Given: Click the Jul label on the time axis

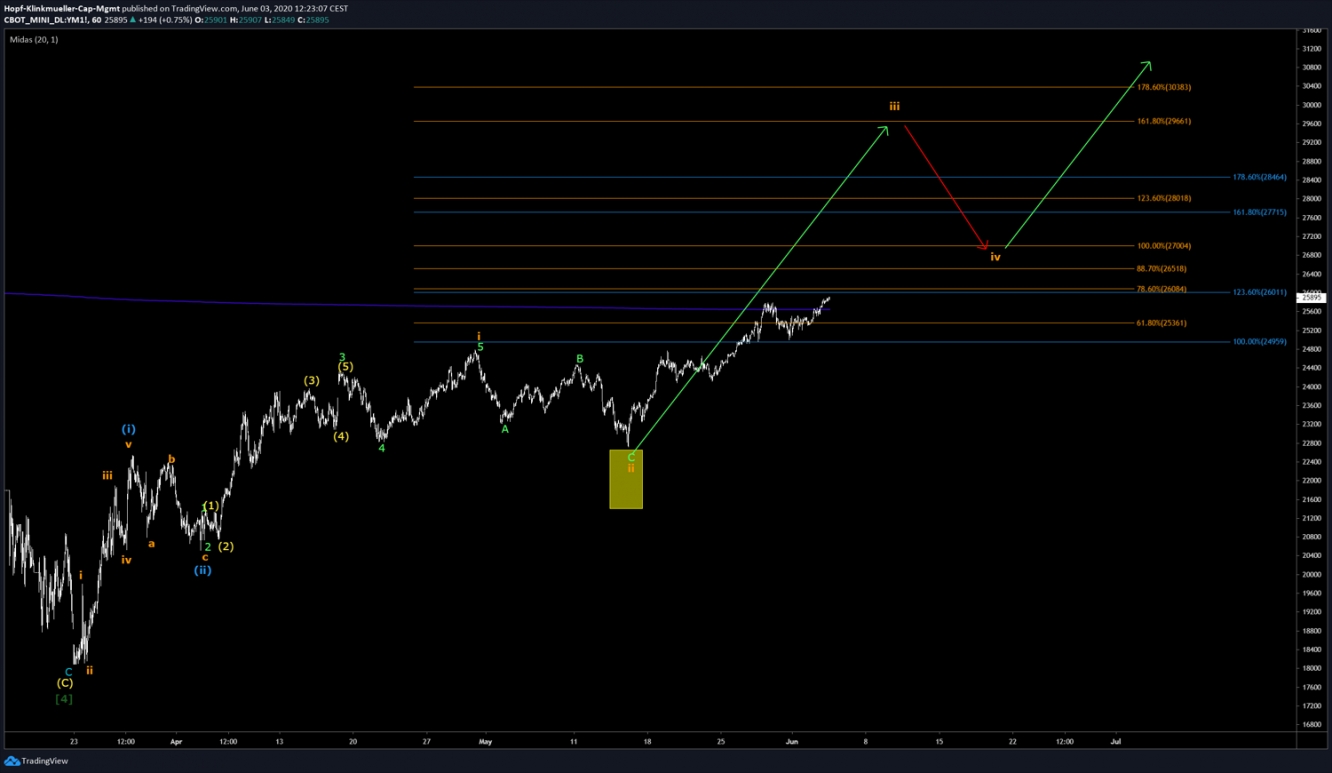Looking at the screenshot, I should (x=1116, y=742).
